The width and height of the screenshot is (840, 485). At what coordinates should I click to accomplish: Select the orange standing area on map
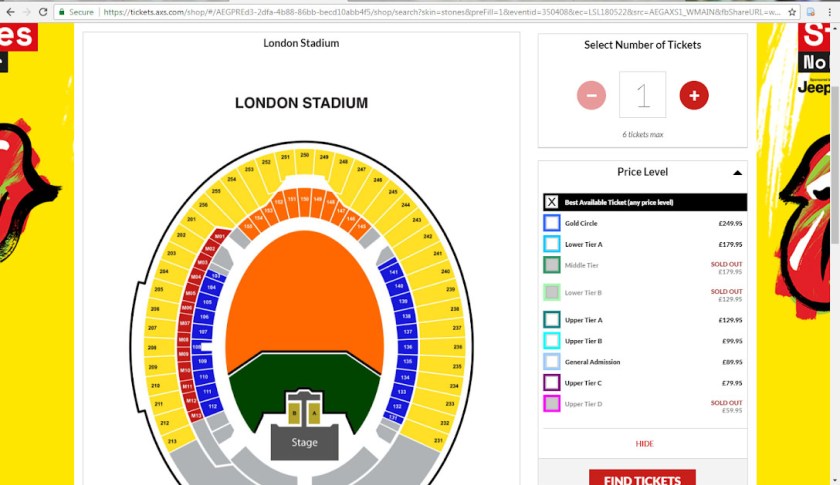[x=304, y=290]
